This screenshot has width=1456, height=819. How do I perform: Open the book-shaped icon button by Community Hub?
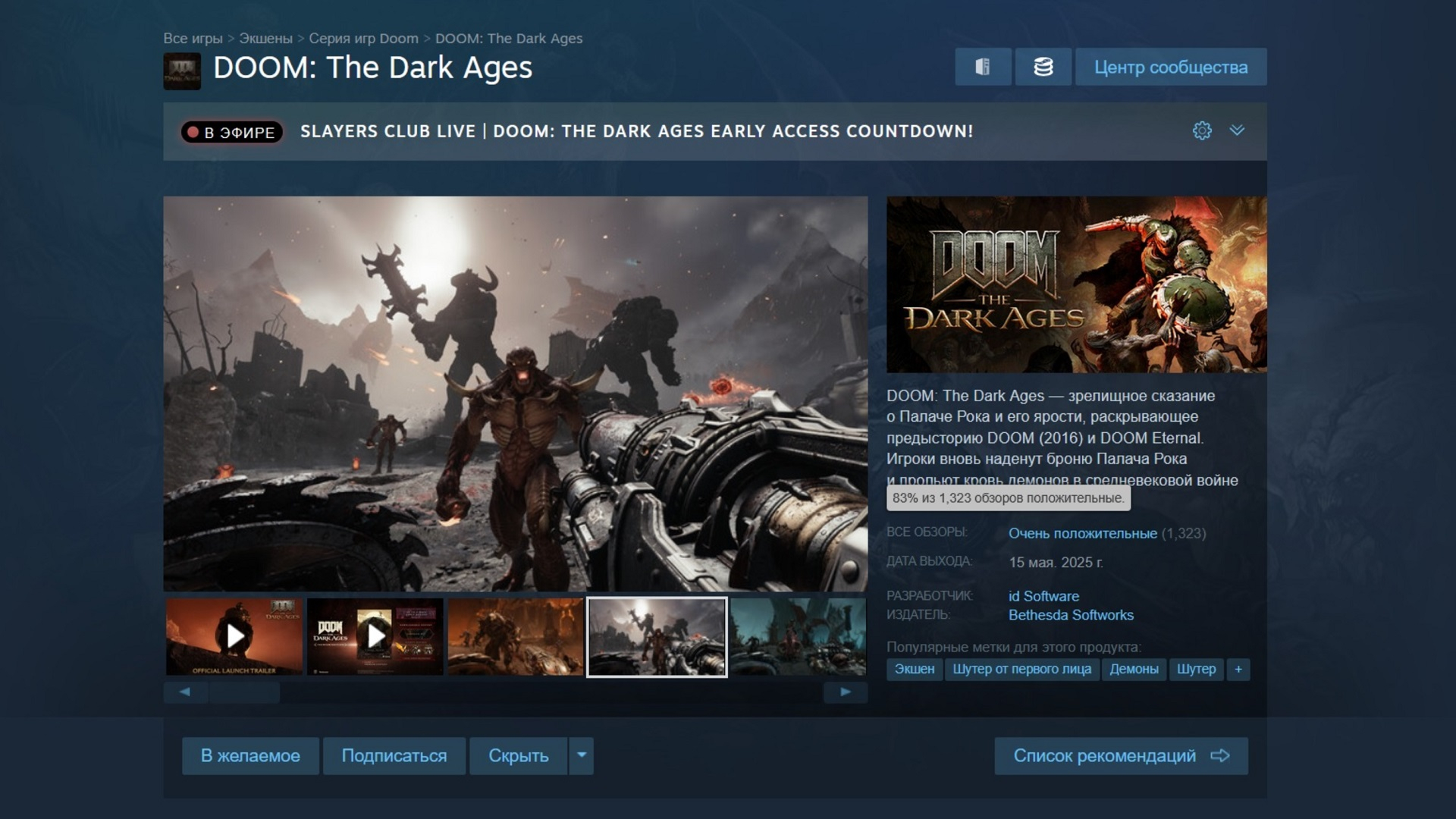pyautogui.click(x=983, y=67)
